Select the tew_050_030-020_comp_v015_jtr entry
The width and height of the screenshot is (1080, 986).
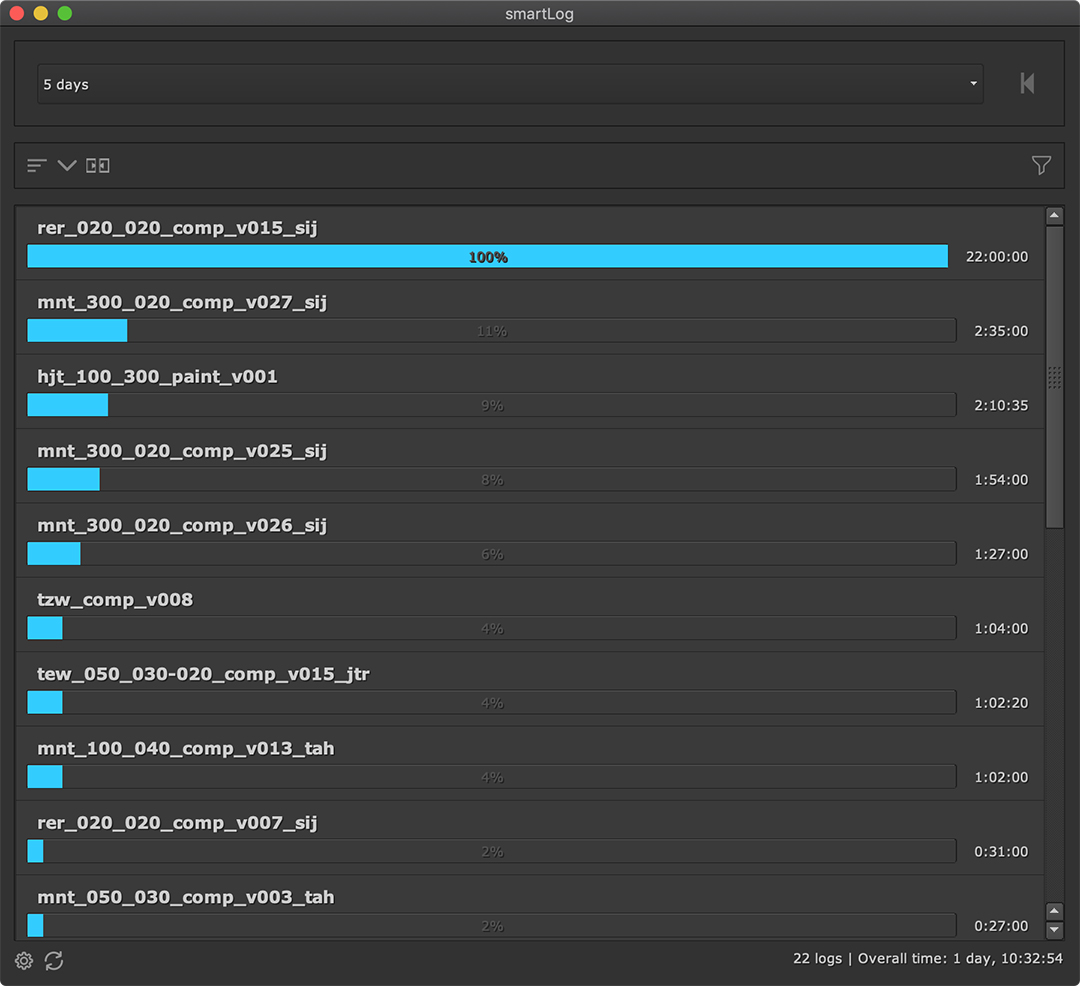203,674
